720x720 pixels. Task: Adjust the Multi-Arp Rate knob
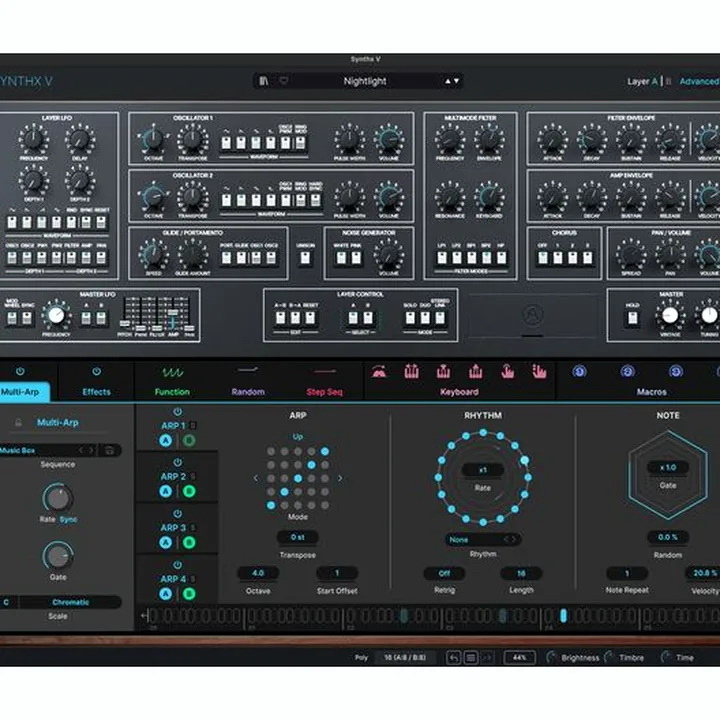(x=58, y=499)
